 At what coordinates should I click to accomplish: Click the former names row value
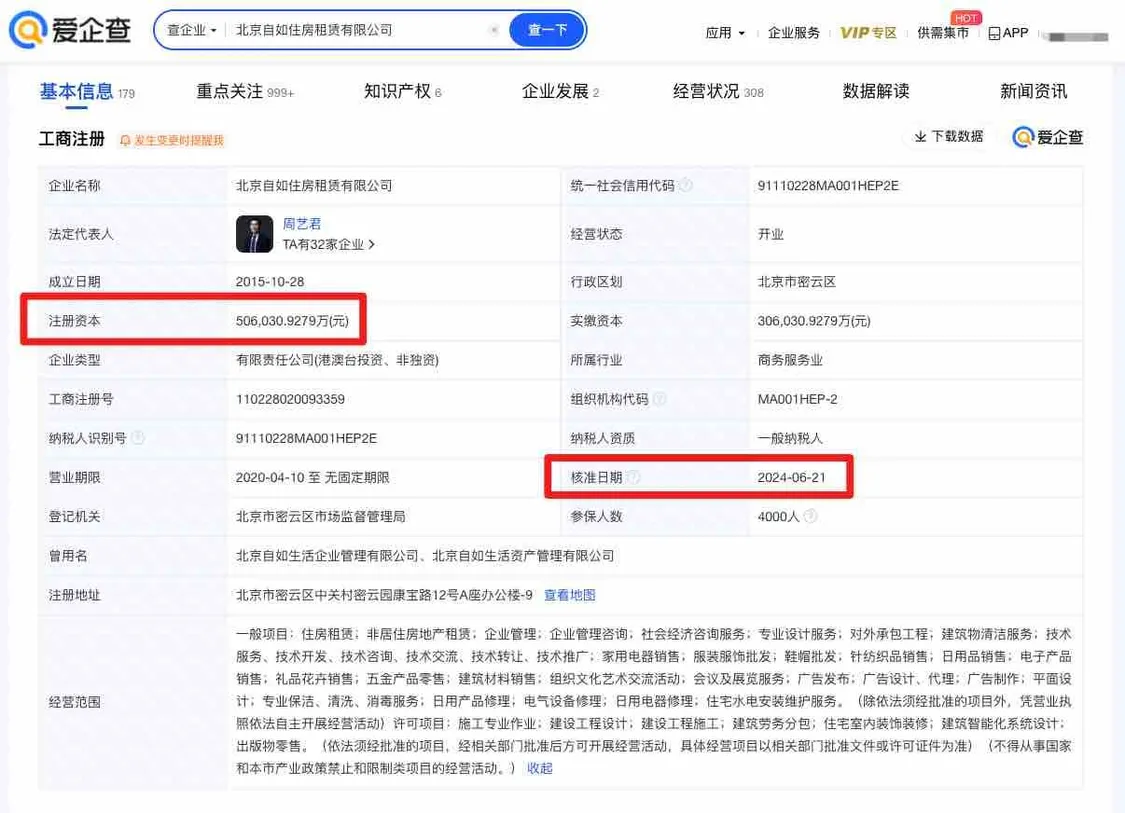(425, 555)
